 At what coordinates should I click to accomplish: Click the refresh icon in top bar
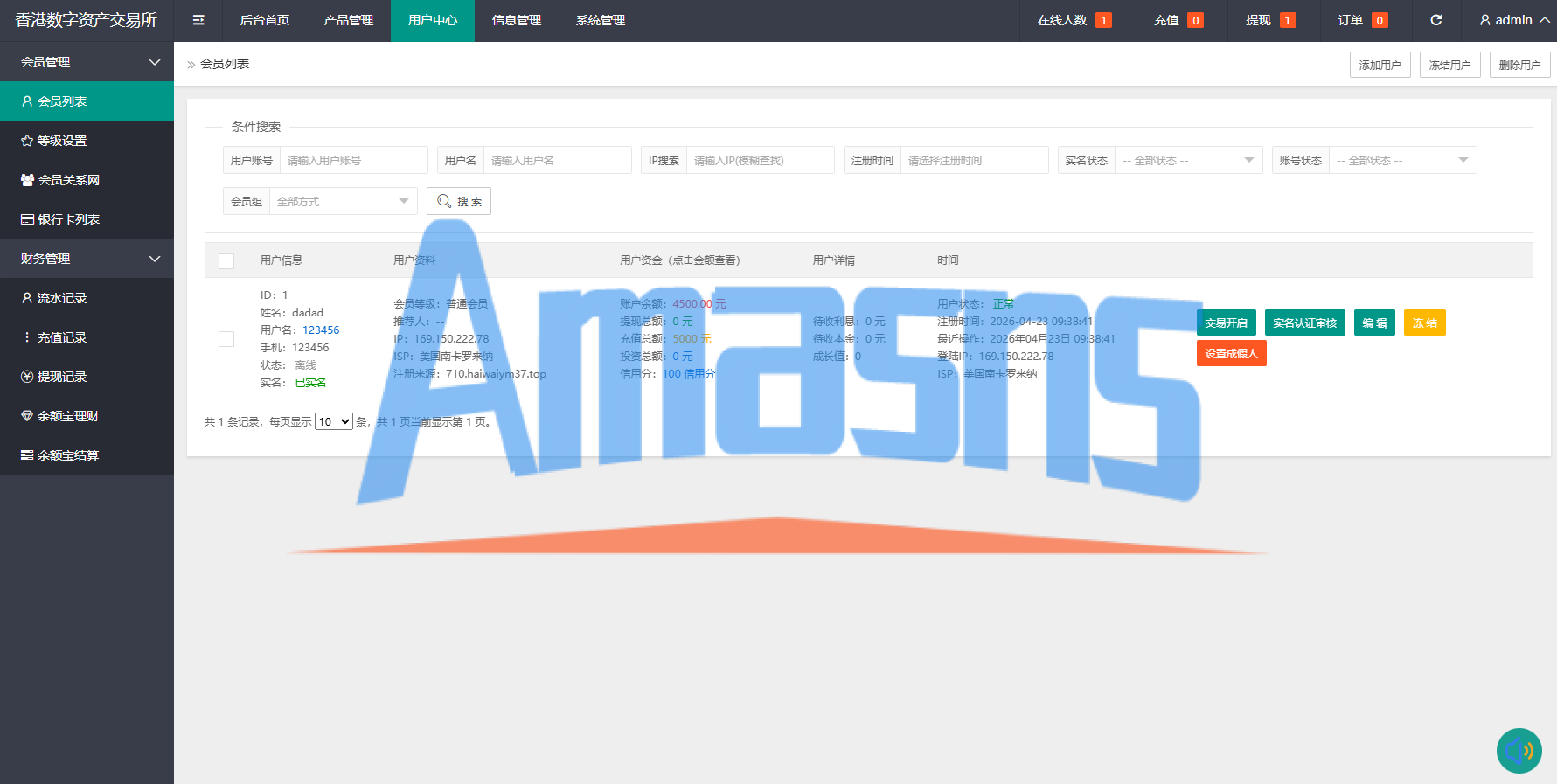1436,20
